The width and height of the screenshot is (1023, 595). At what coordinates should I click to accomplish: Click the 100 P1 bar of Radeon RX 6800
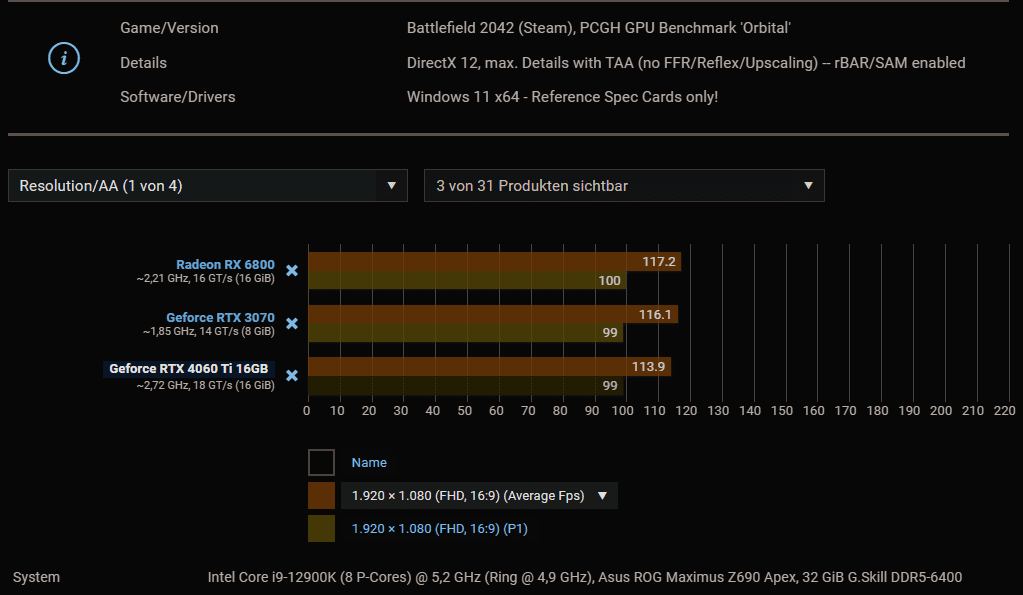pos(467,280)
